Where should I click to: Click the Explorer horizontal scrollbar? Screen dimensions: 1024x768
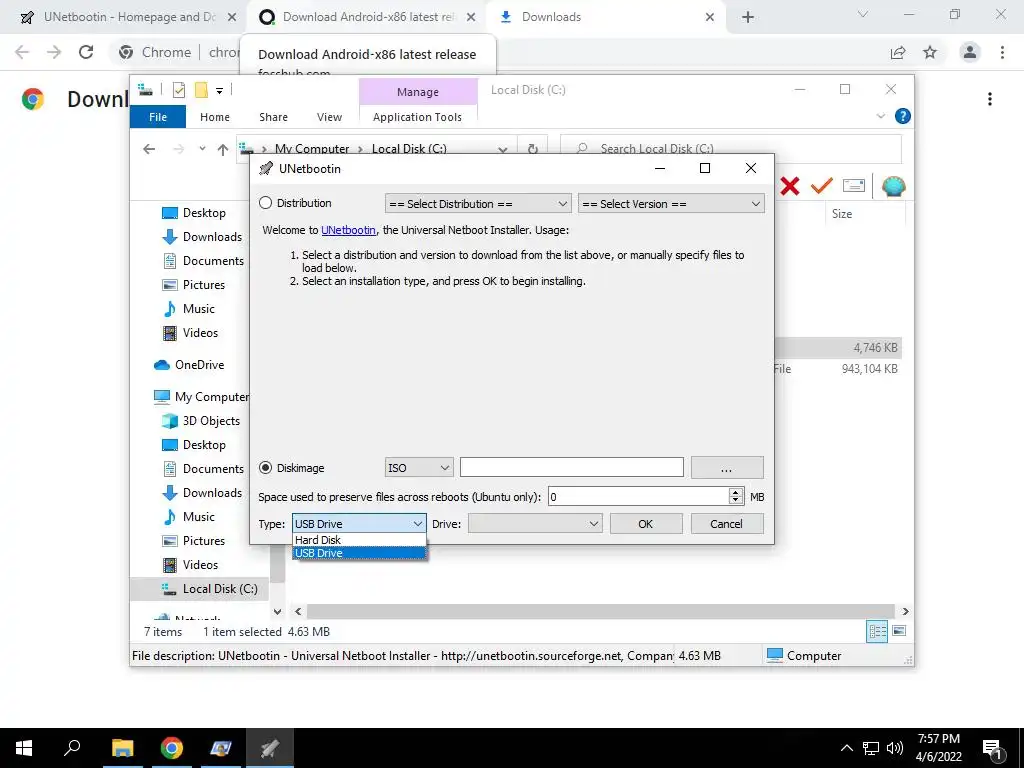pyautogui.click(x=601, y=612)
